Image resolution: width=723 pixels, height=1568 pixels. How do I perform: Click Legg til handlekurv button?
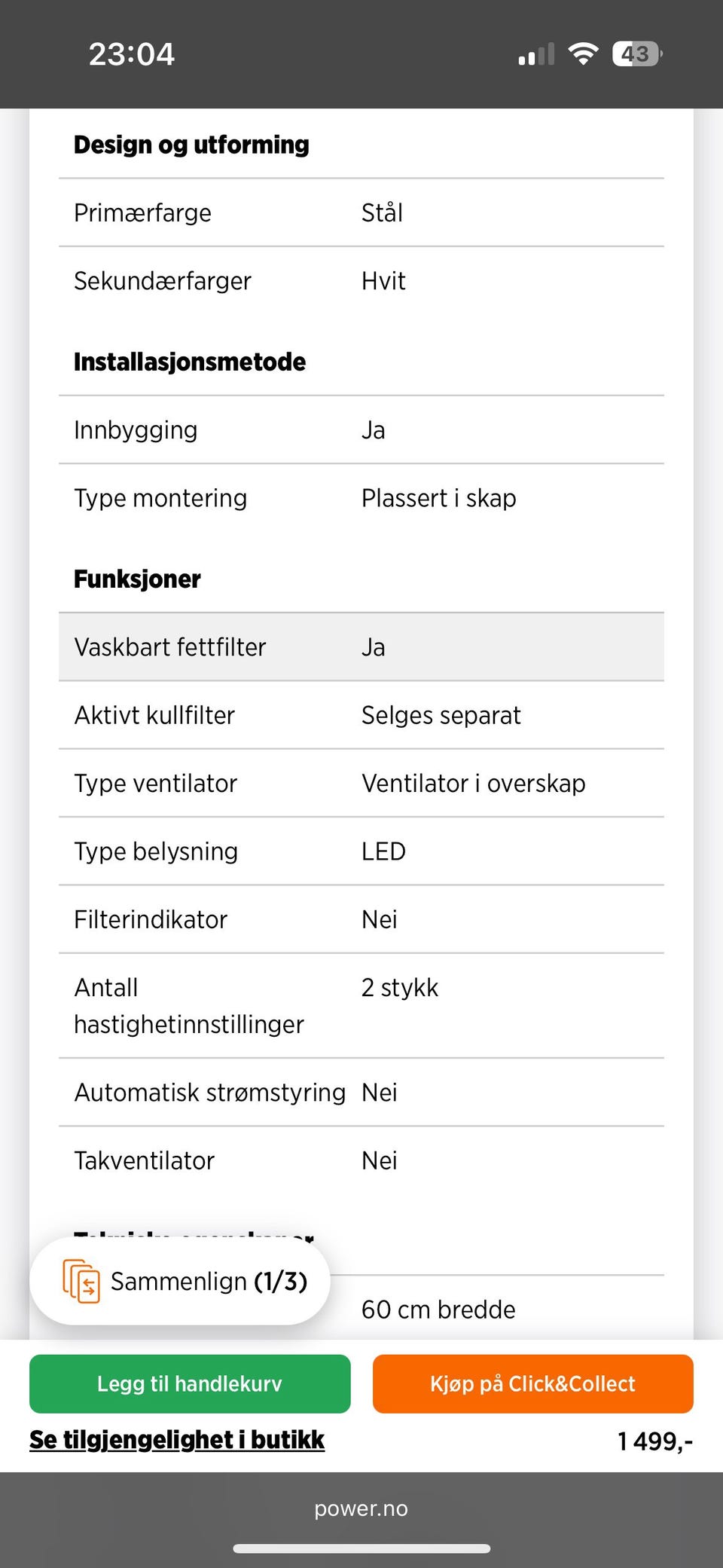tap(190, 1383)
